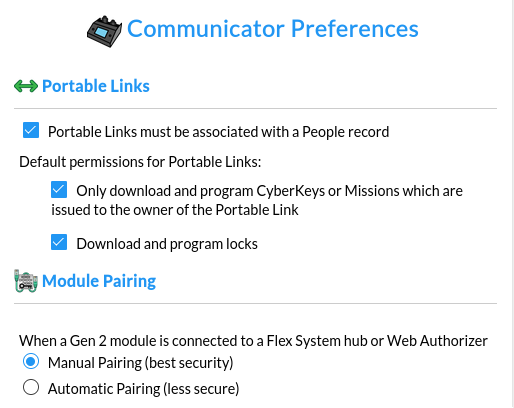Viewport: 514px width, 408px height.
Task: Uncheck Portable Links must be associated checkbox
Action: [31, 130]
